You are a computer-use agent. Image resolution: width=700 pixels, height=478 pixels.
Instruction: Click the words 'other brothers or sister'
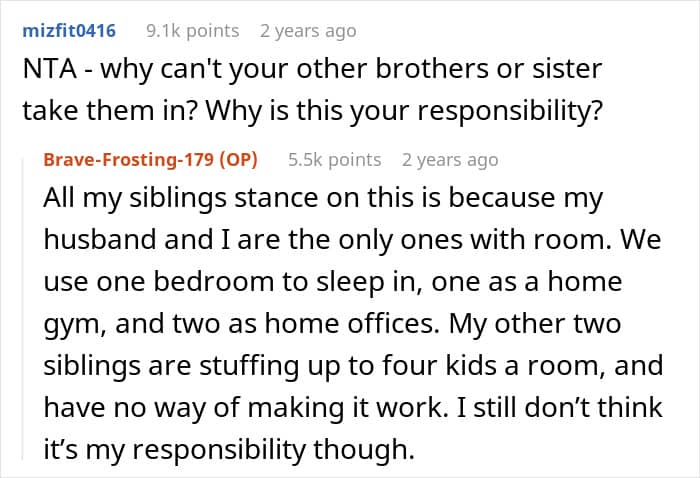pyautogui.click(x=449, y=69)
